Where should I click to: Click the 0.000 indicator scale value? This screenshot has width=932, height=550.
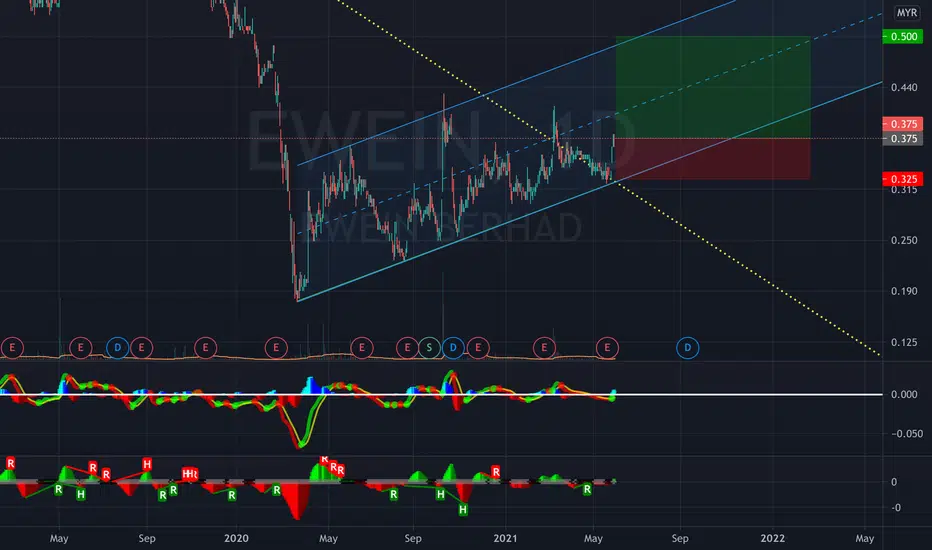tap(904, 394)
